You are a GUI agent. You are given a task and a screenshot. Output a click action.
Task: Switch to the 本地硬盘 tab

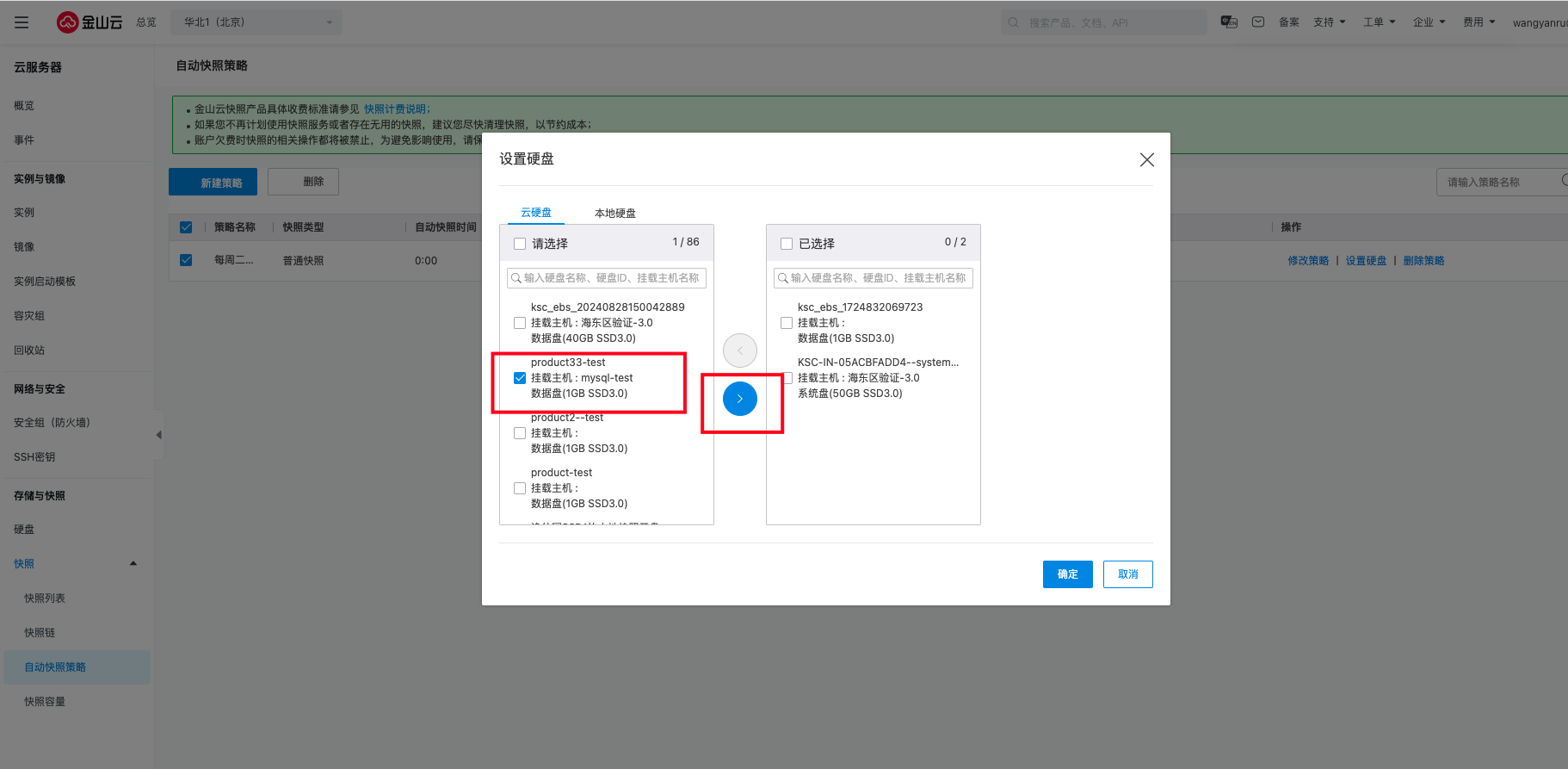(x=615, y=213)
